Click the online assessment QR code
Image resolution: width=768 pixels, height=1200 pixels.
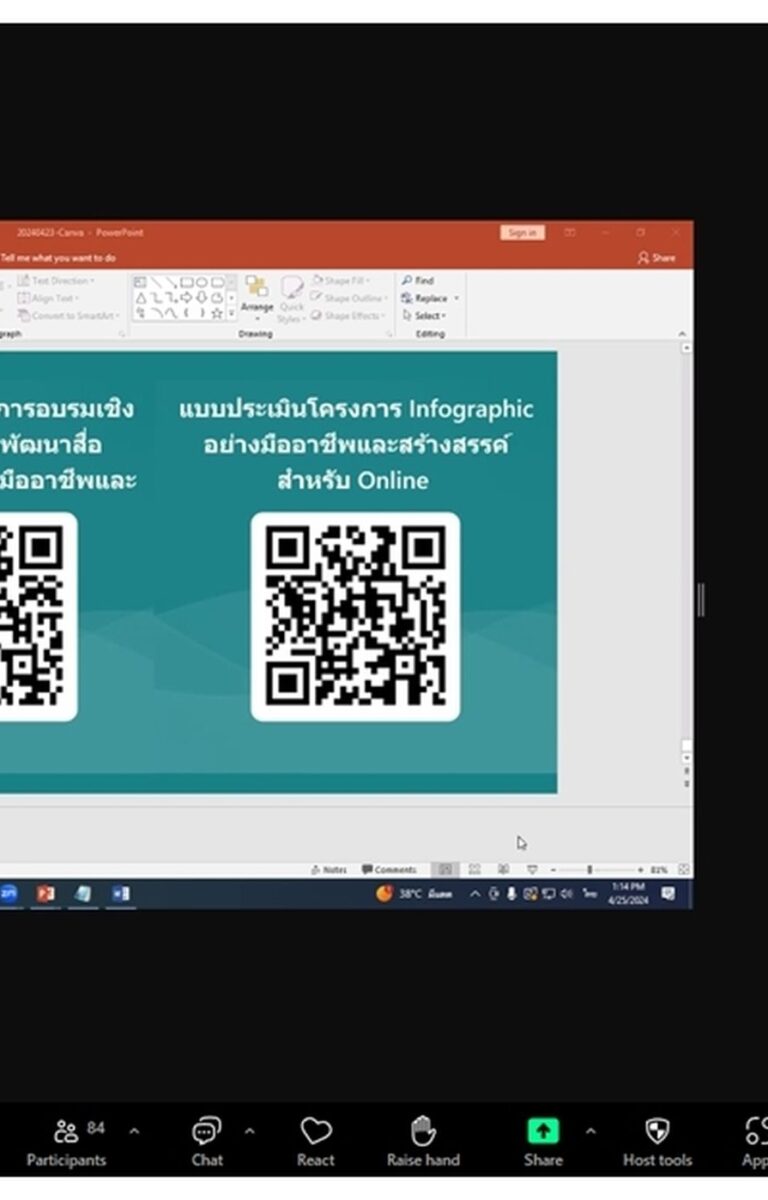coord(356,616)
